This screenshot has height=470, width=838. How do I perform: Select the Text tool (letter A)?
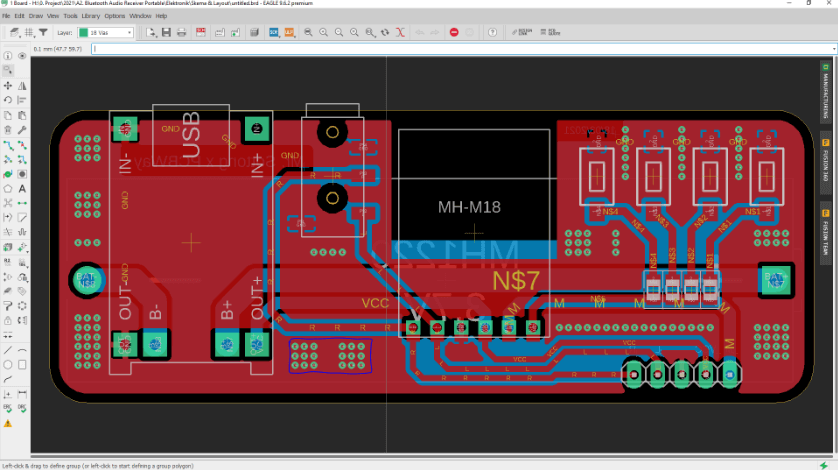click(22, 188)
